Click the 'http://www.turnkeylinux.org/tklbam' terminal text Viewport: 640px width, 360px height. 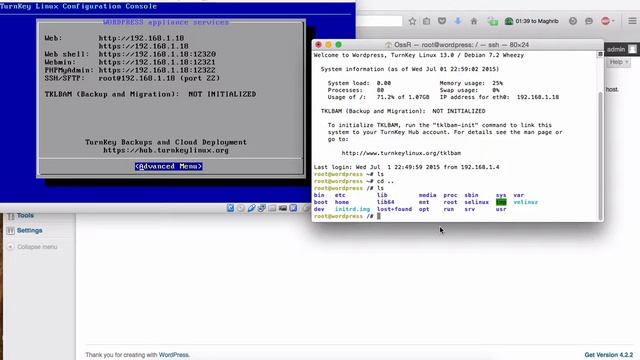point(401,153)
